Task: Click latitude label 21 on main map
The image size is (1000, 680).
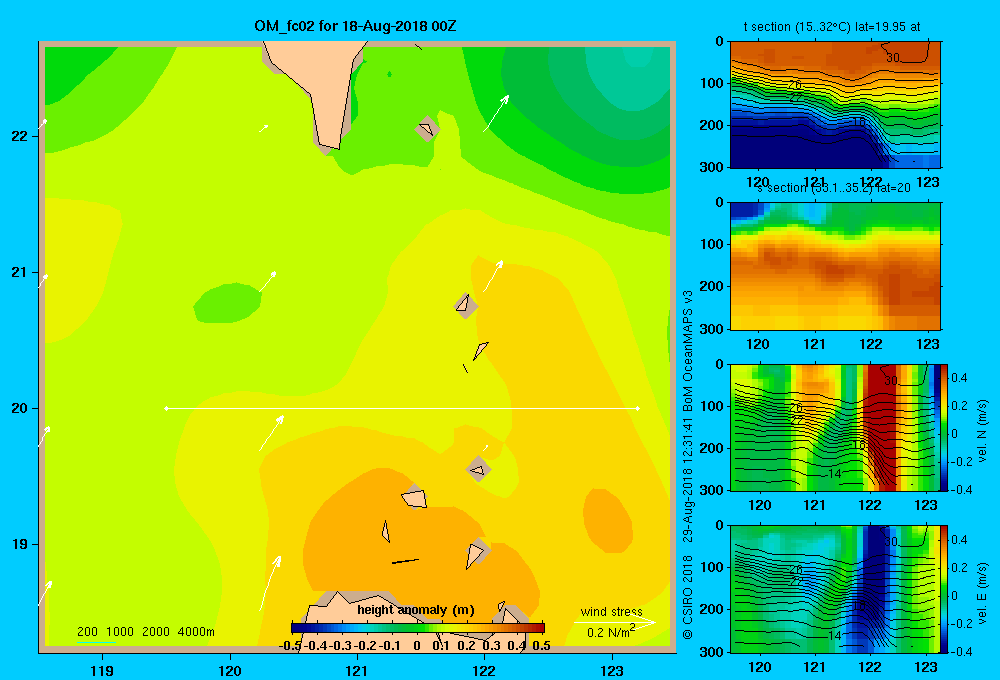Action: tap(20, 272)
